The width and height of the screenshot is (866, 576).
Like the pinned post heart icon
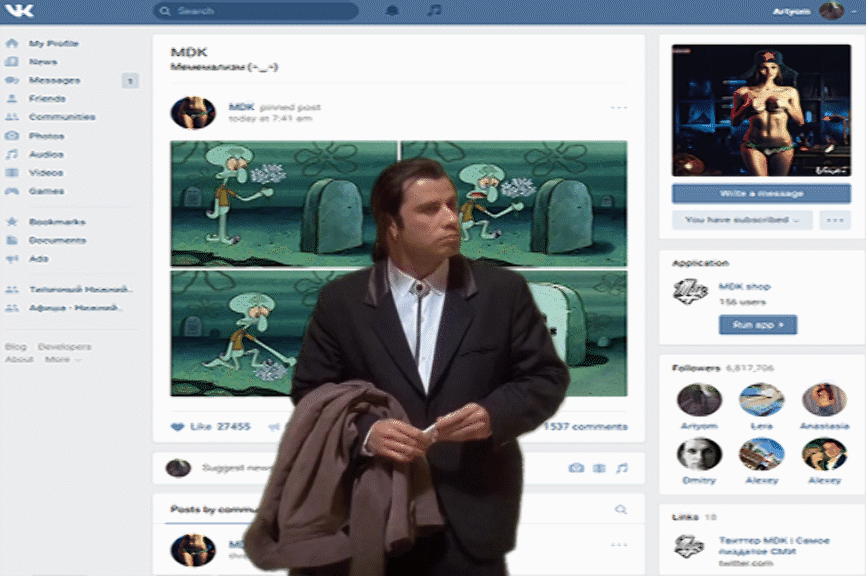177,426
